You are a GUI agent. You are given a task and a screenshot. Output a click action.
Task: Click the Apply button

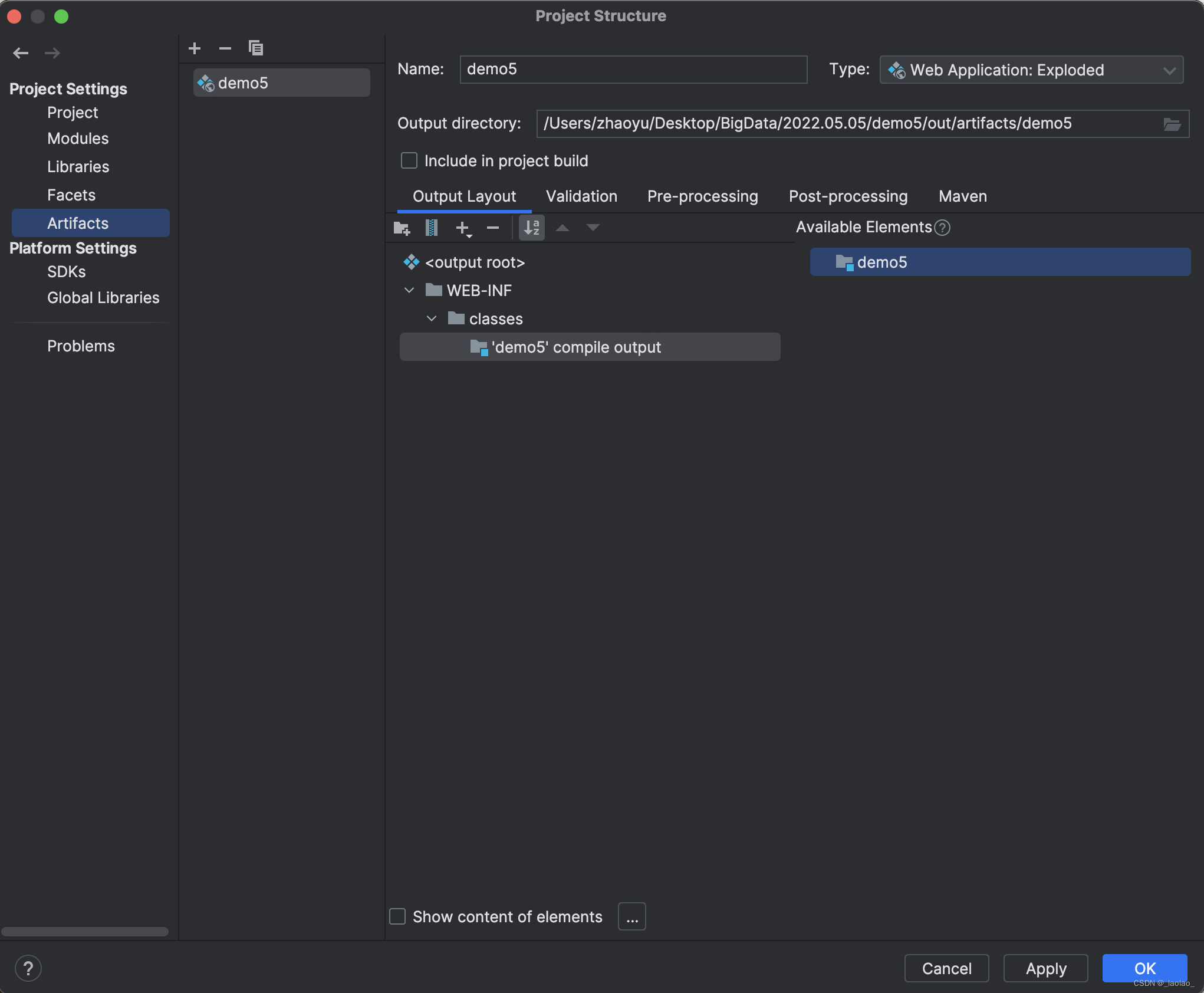click(1044, 968)
